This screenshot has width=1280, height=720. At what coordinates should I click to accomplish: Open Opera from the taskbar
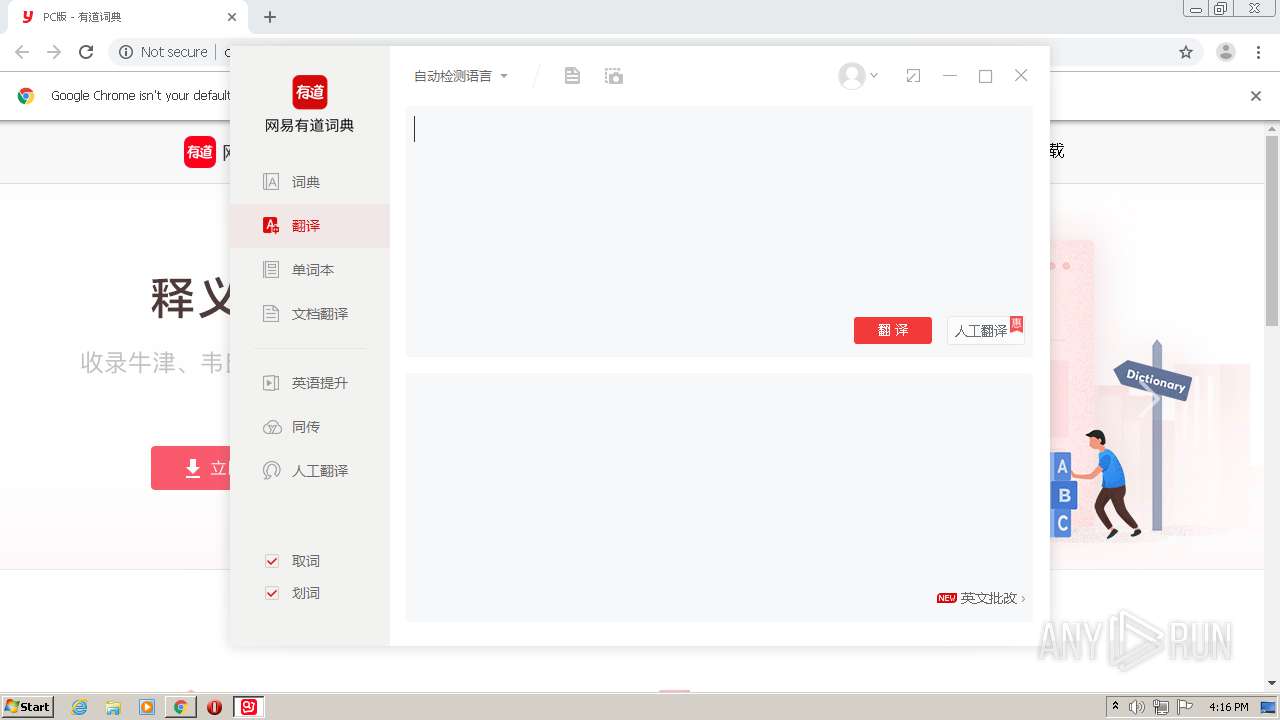[x=214, y=707]
